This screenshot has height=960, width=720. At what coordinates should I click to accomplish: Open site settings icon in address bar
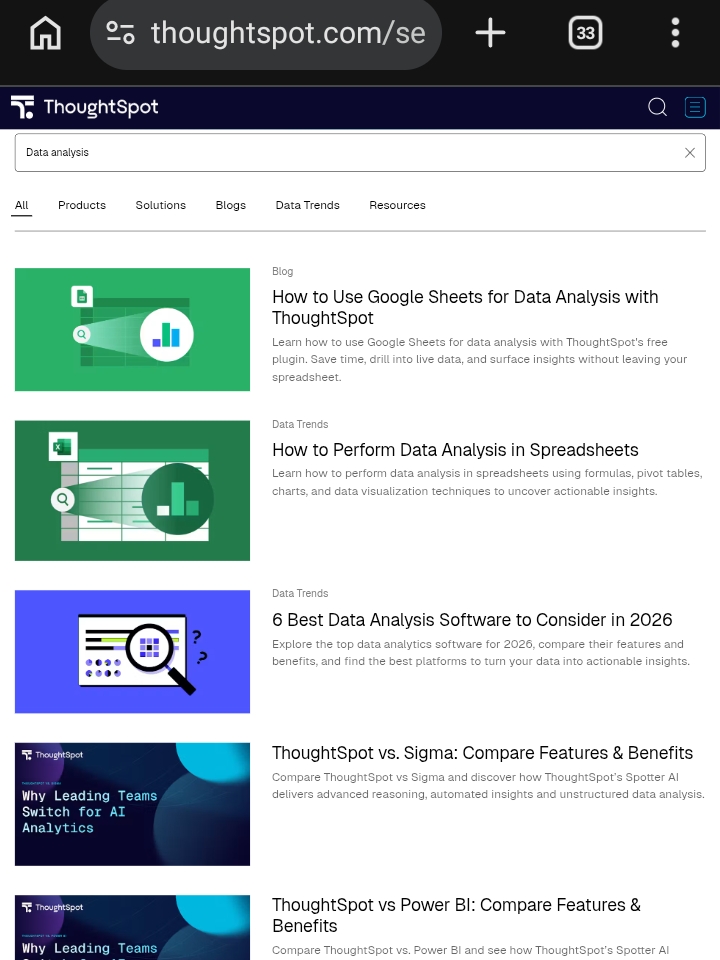(120, 32)
